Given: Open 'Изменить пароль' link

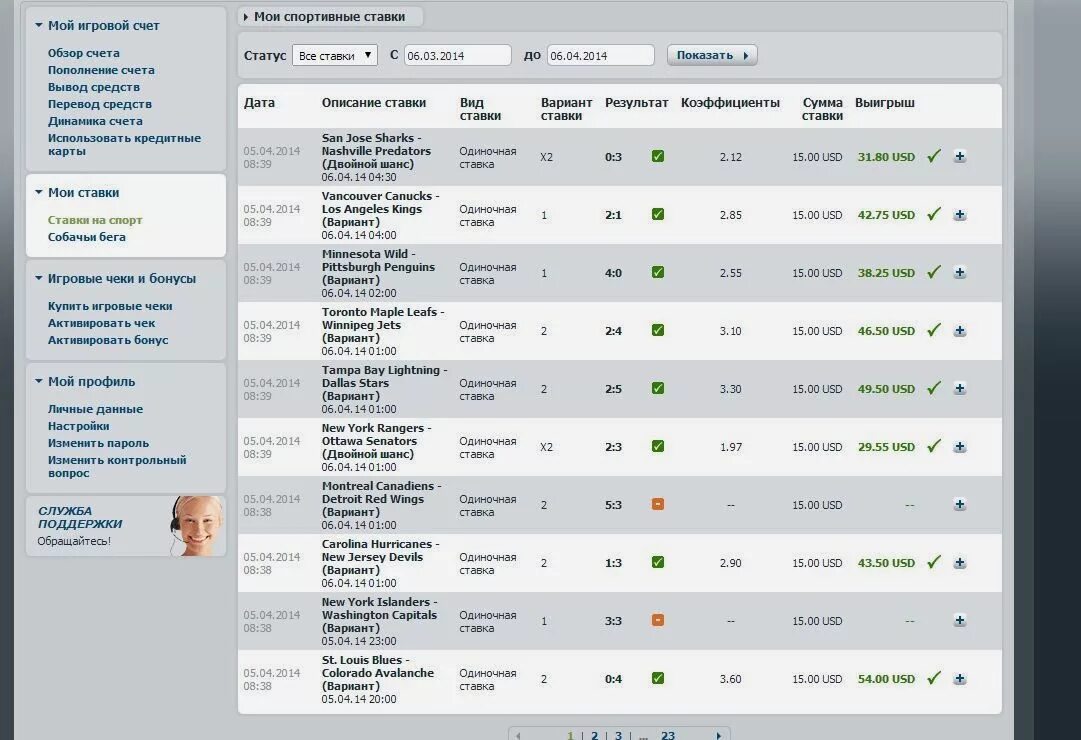Looking at the screenshot, I should click(x=98, y=443).
